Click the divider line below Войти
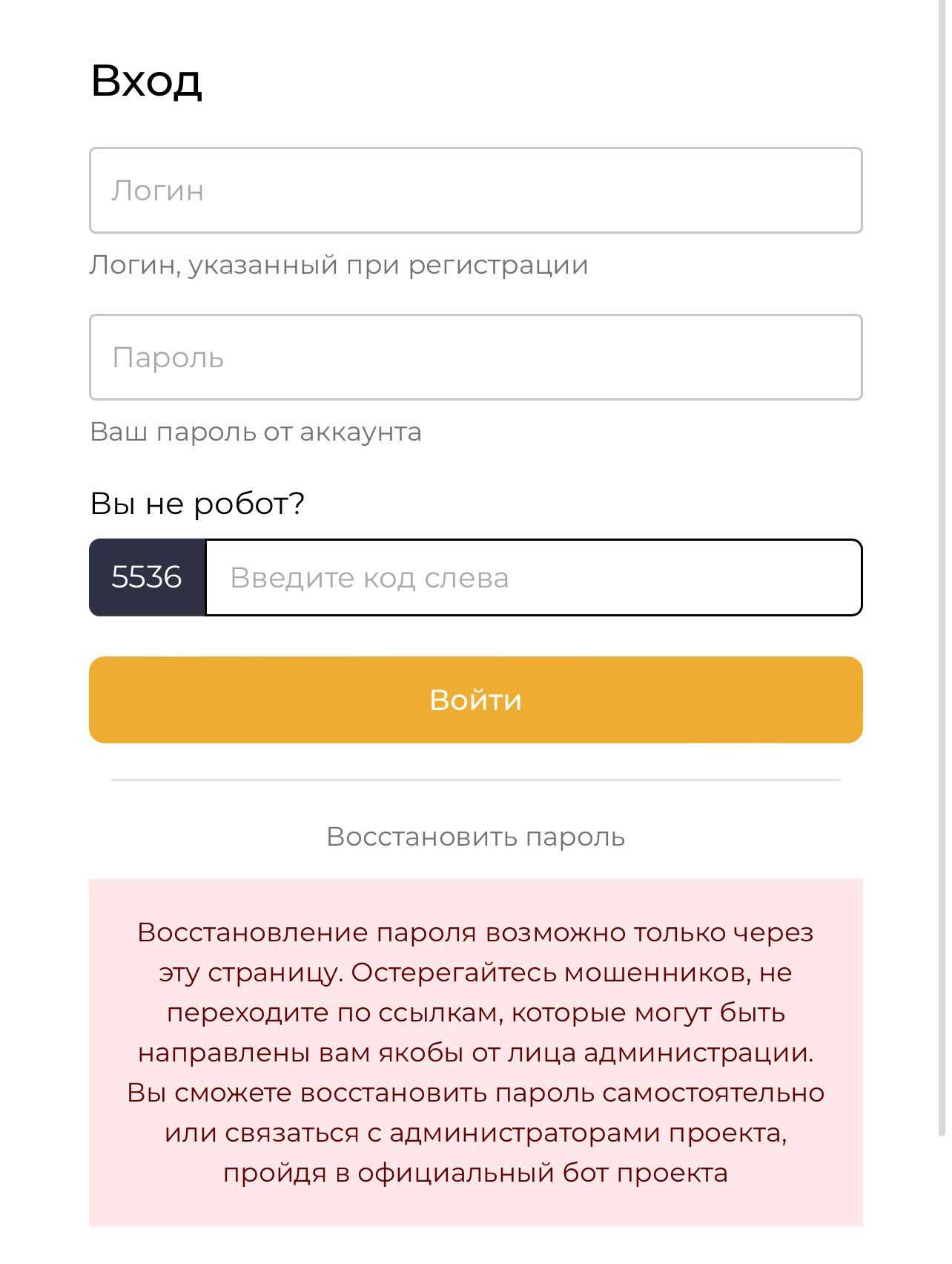952x1264 pixels. 475,780
